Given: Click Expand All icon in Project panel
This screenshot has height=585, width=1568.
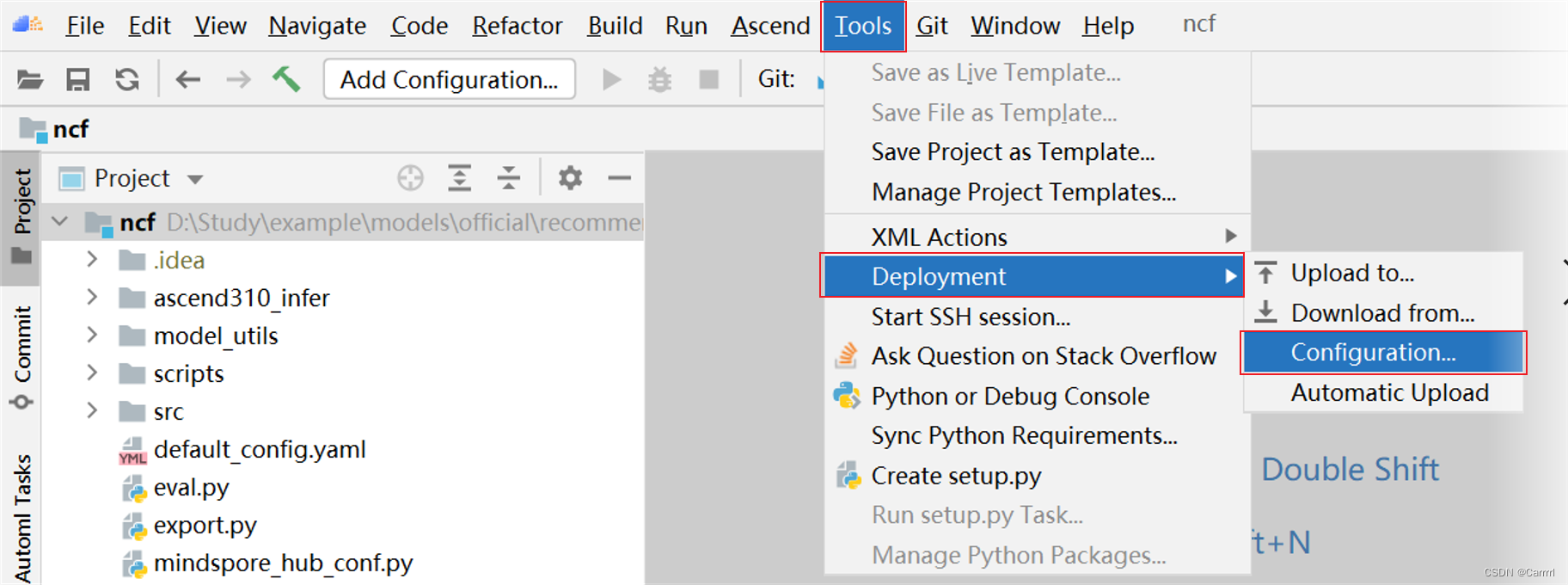Looking at the screenshot, I should (x=460, y=178).
